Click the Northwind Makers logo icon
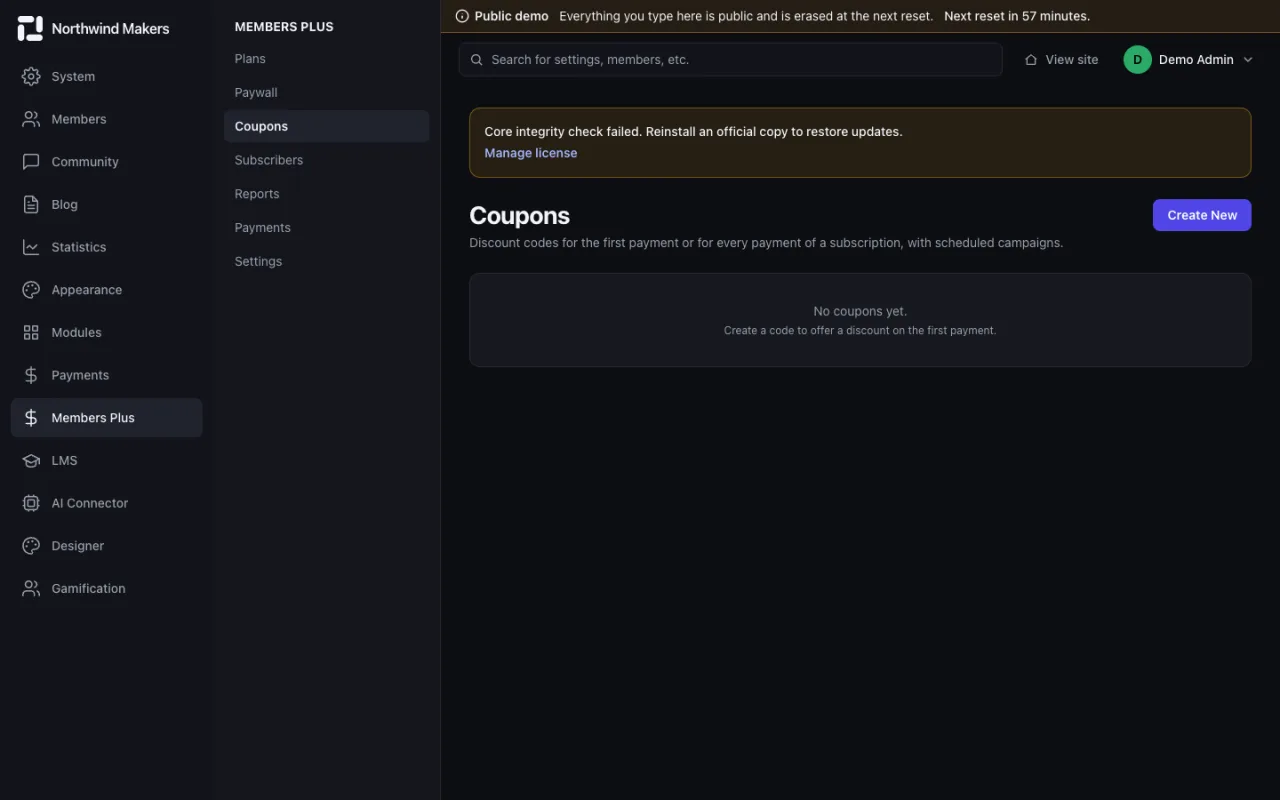1280x800 pixels. point(30,28)
